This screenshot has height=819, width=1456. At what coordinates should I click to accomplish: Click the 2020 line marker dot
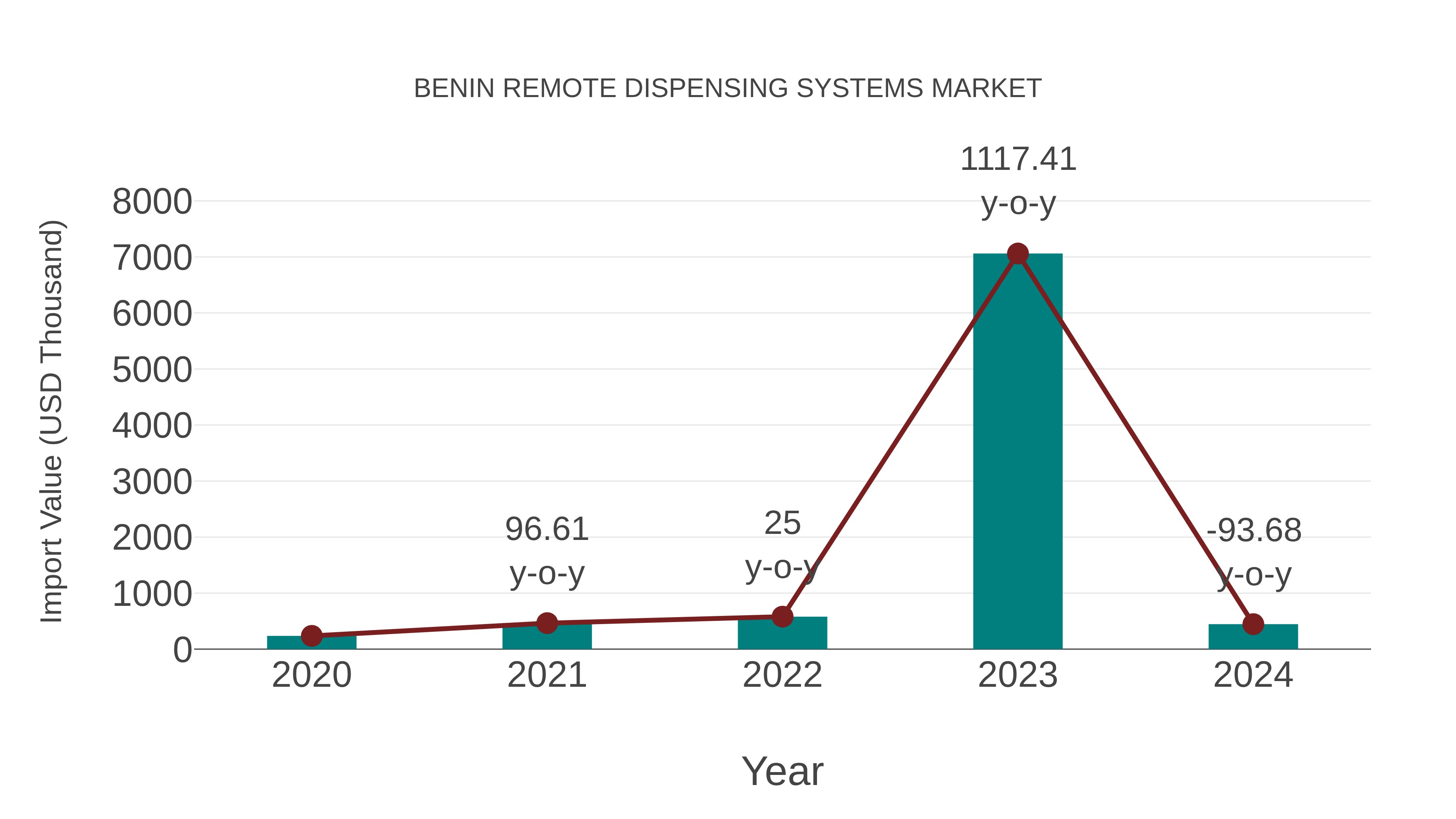(311, 636)
